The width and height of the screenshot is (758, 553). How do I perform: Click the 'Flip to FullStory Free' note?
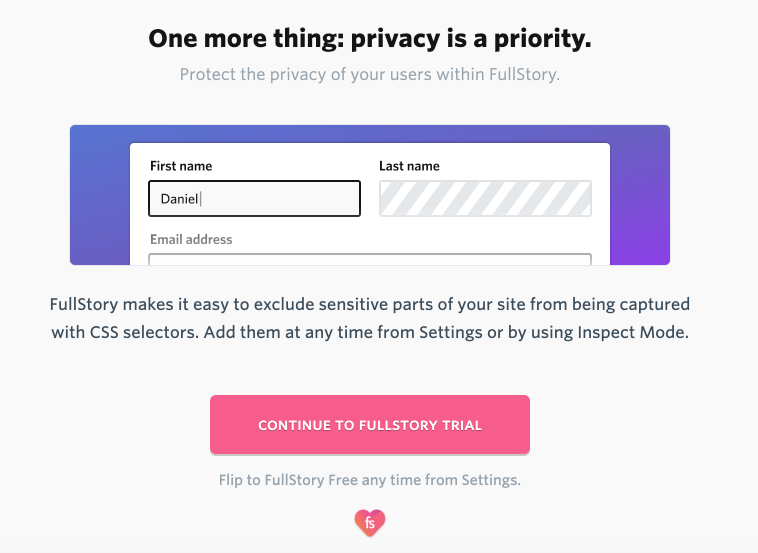point(370,480)
